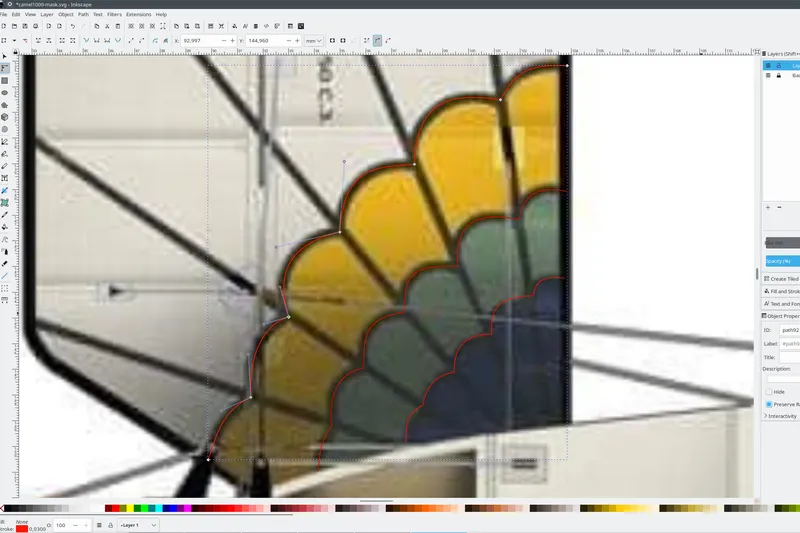Open the Edit menu
Screen dimensions: 800x533
[16, 14]
